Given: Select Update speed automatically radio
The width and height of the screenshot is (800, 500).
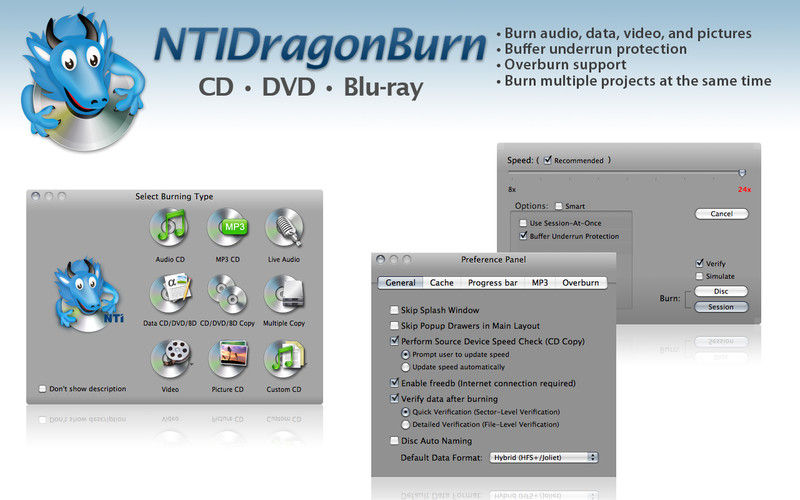Looking at the screenshot, I should point(406,367).
